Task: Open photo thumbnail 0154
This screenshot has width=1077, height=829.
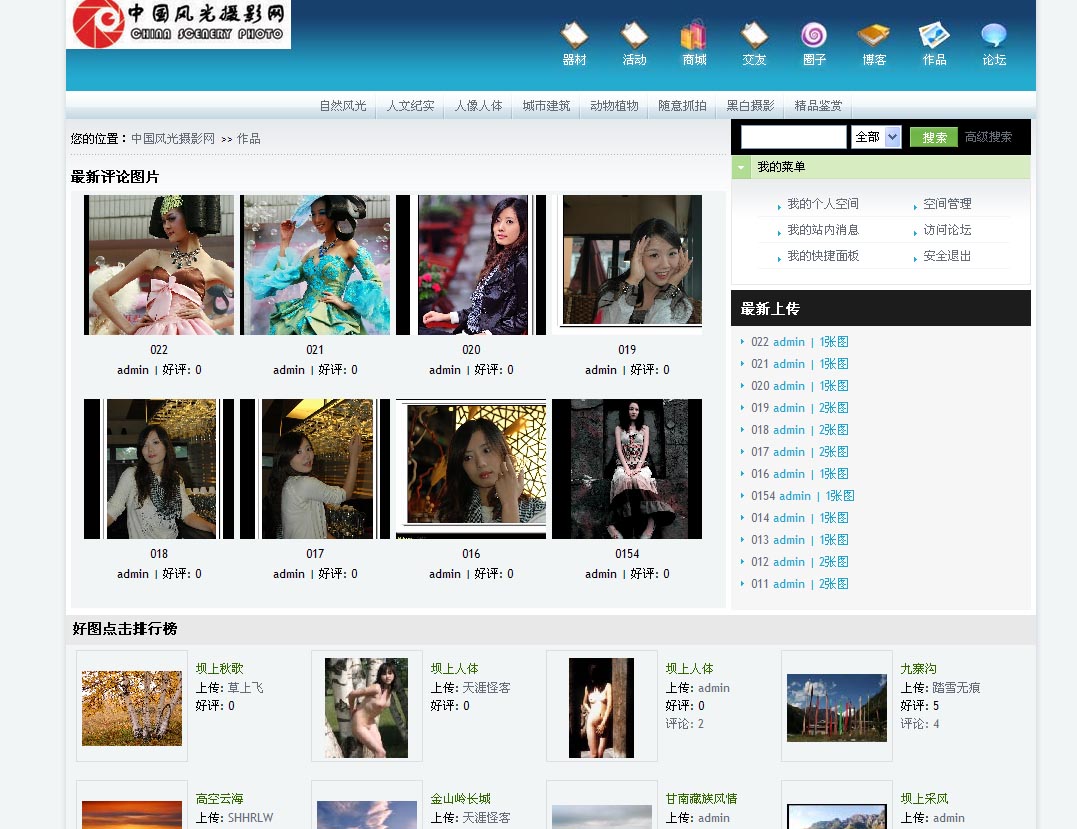Action: [x=627, y=469]
